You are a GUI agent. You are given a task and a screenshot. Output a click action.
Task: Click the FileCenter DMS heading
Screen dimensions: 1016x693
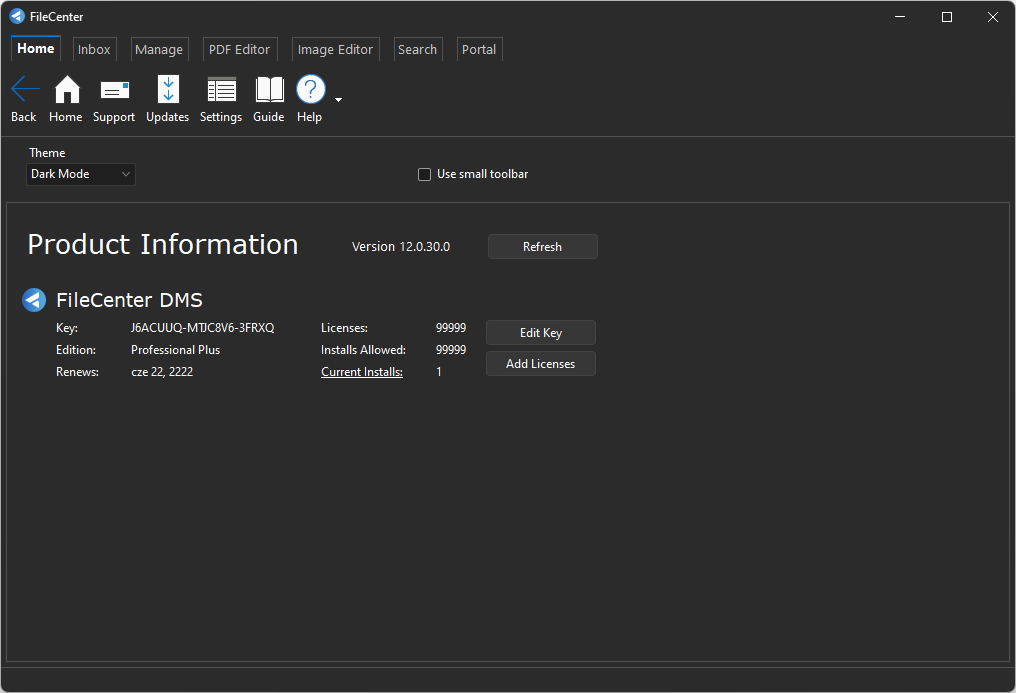130,300
